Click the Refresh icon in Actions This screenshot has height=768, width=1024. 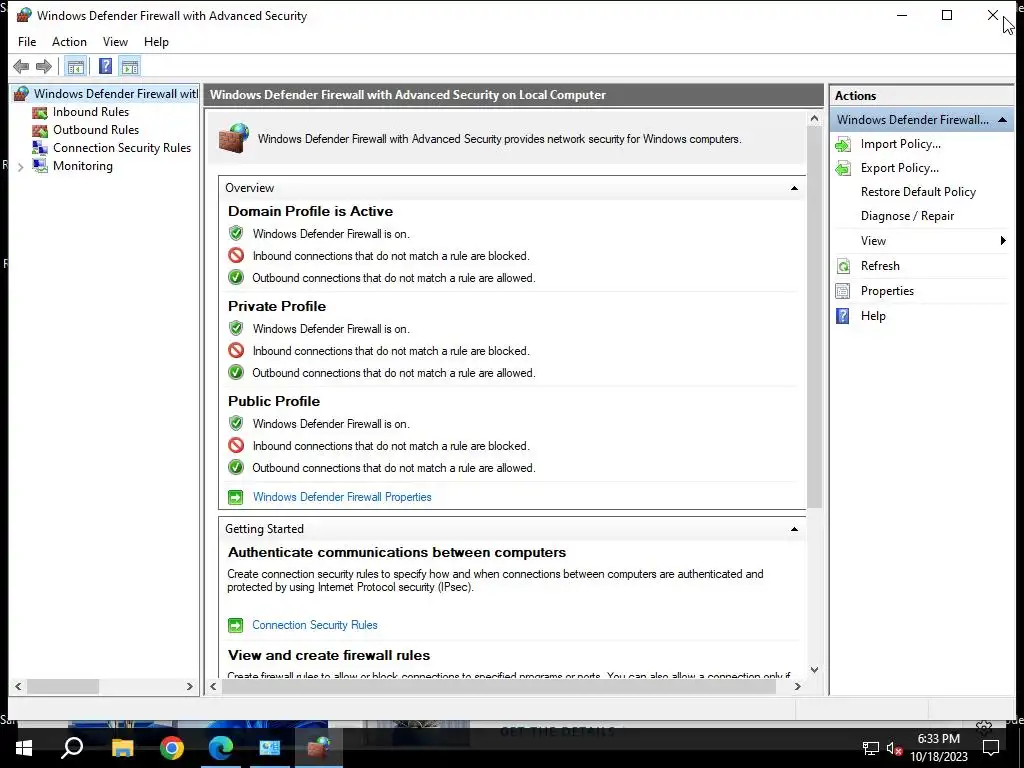[x=843, y=266]
